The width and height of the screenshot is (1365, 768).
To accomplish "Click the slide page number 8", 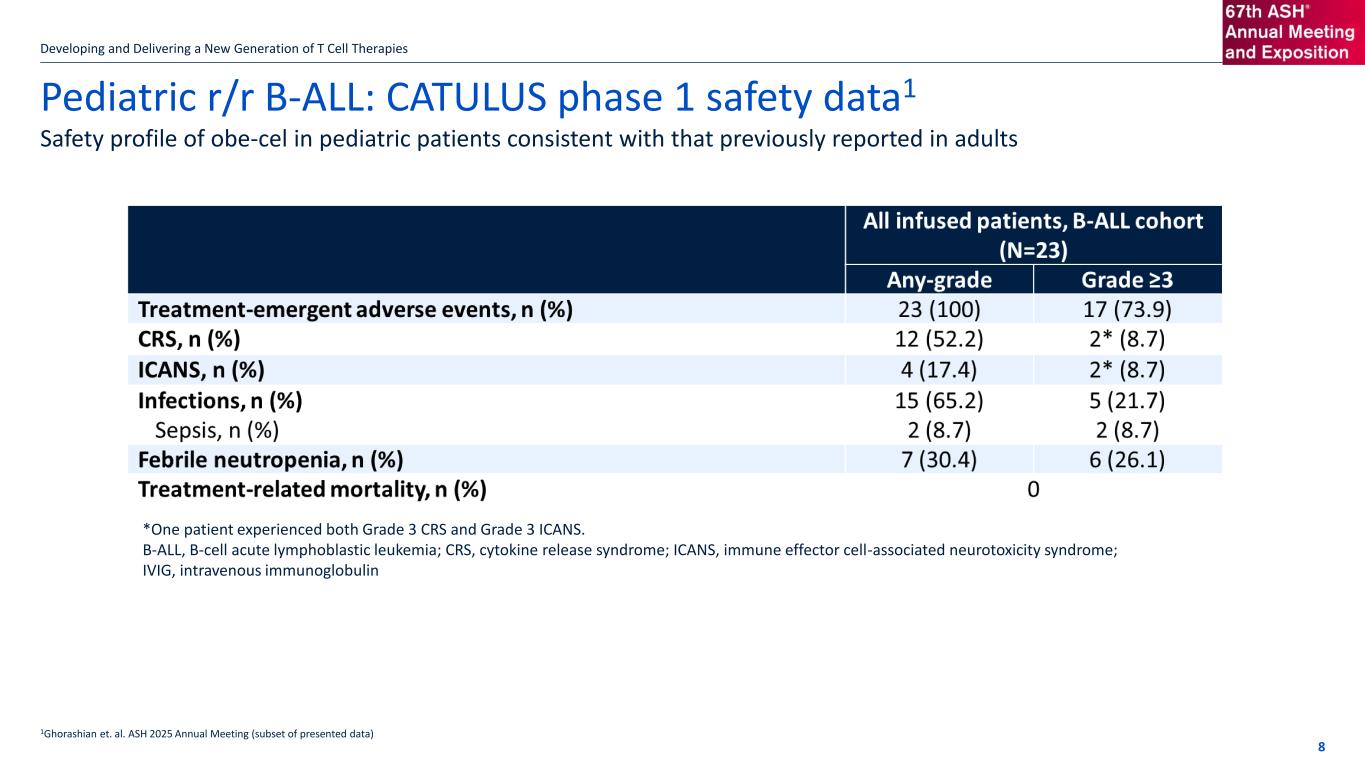I will (1321, 747).
